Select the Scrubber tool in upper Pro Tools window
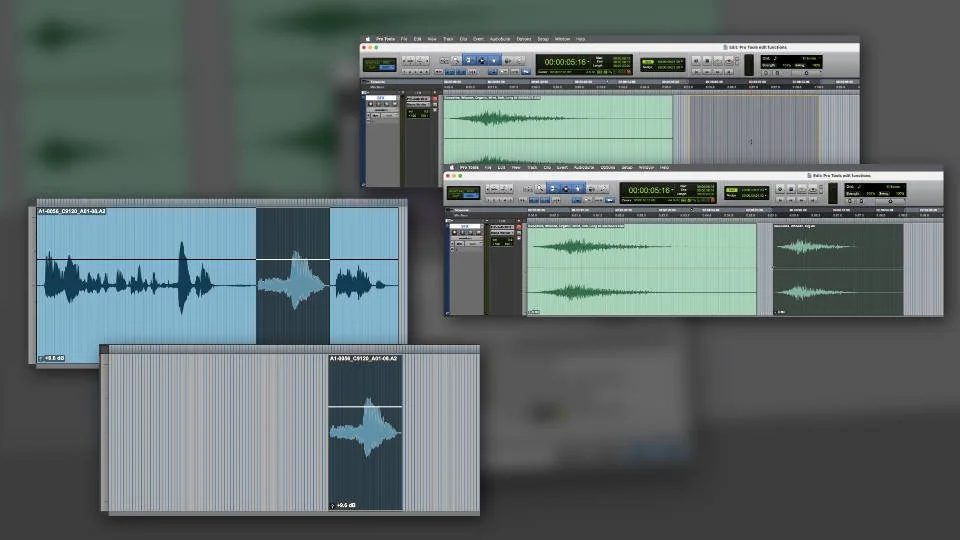The width and height of the screenshot is (960, 540). point(508,61)
